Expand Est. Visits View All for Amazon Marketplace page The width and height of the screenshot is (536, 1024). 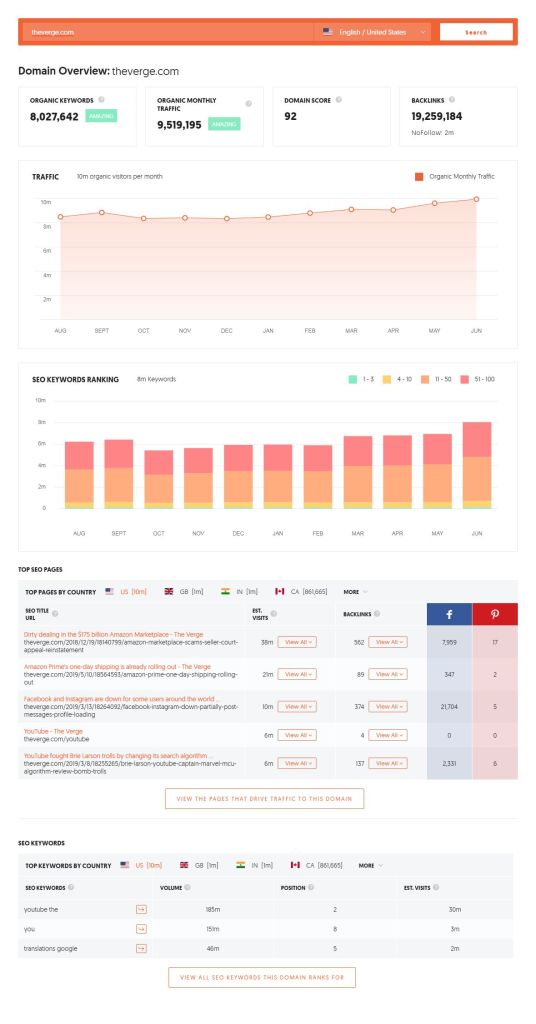tap(297, 642)
